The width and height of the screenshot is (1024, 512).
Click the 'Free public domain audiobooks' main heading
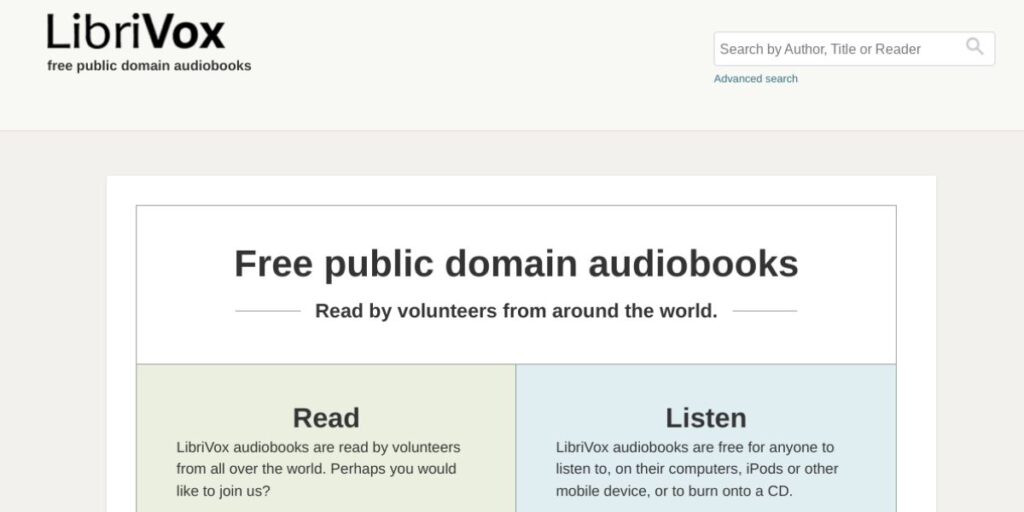tap(516, 264)
